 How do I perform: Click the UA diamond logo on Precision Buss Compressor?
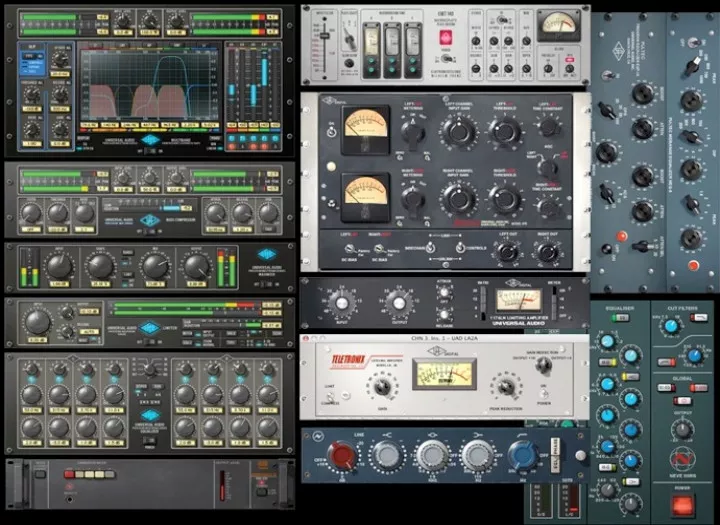[150, 220]
